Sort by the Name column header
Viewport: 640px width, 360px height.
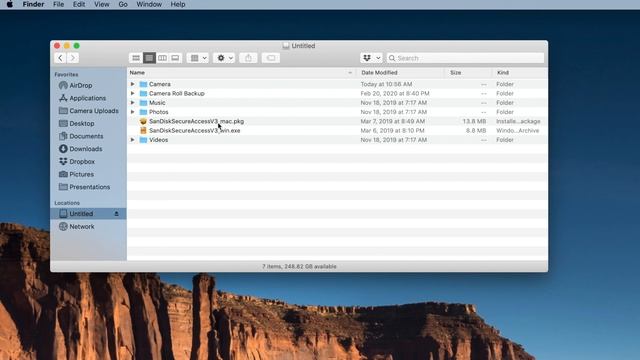(242, 73)
